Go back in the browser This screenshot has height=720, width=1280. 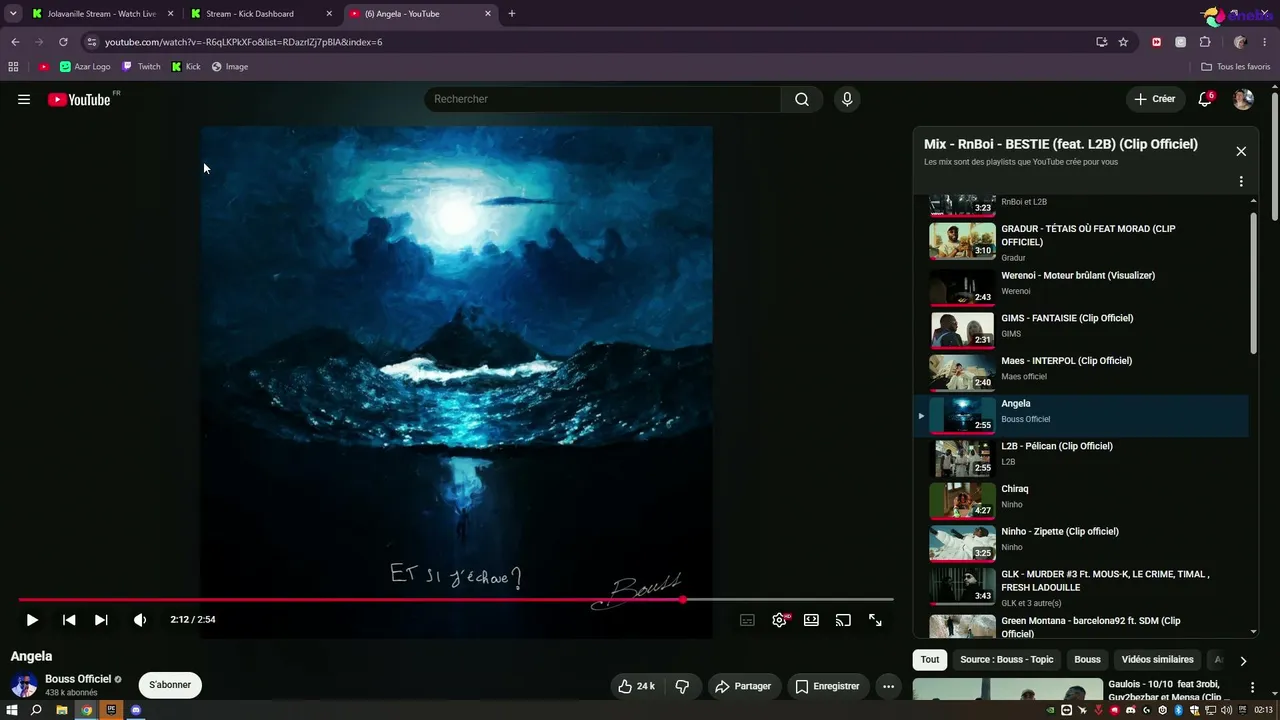(15, 42)
